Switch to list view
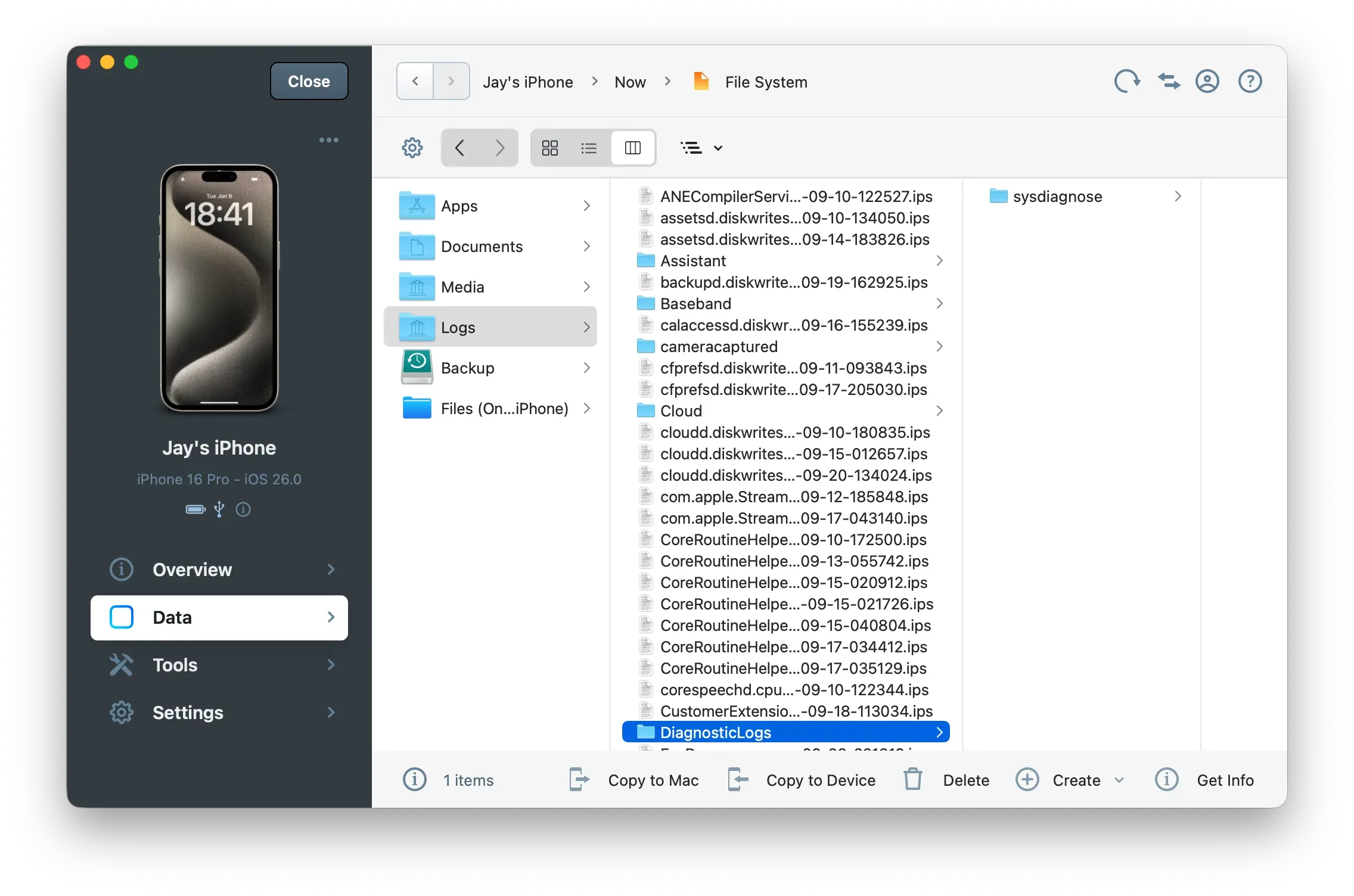The width and height of the screenshot is (1354, 896). click(x=589, y=147)
